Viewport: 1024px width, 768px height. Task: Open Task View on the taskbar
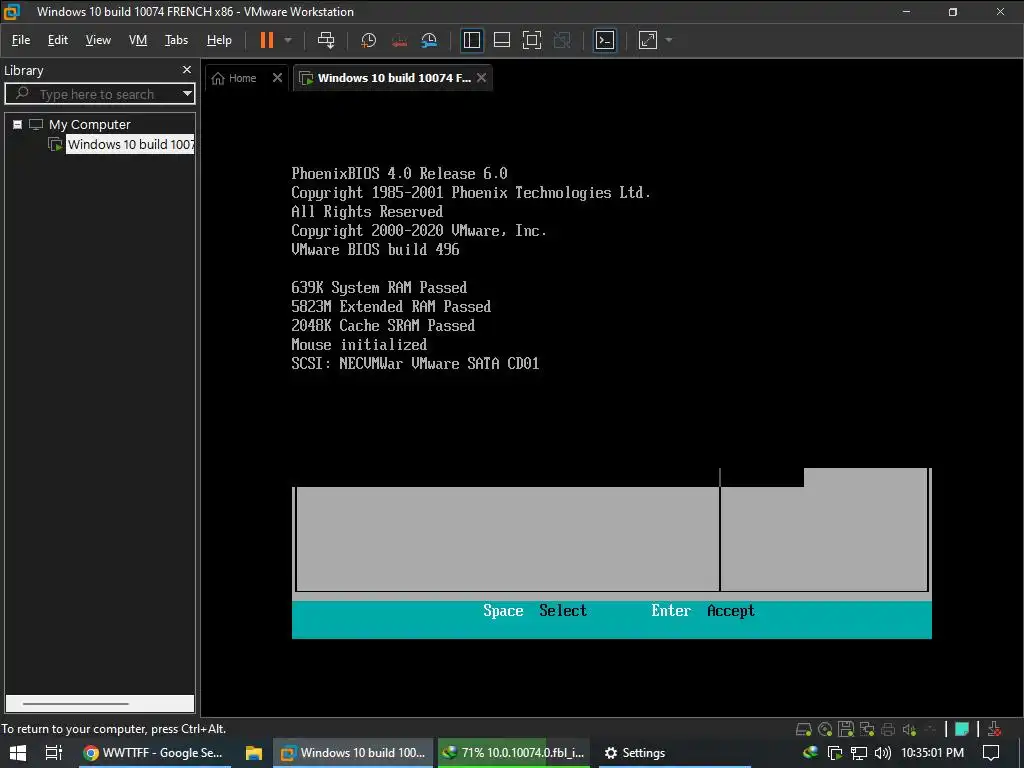tap(54, 753)
